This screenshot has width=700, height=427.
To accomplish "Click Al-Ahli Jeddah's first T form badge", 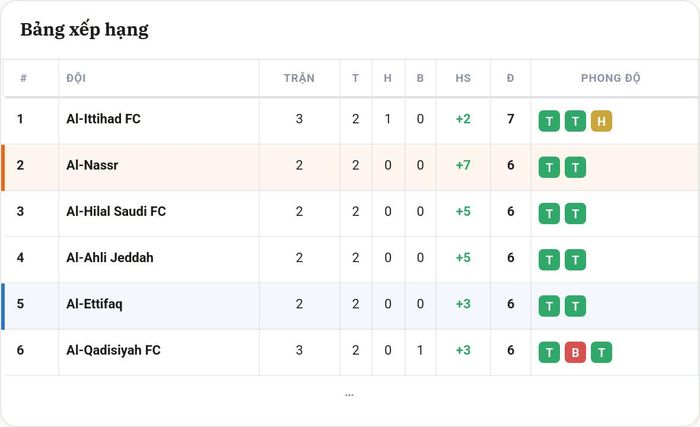I will 549,260.
